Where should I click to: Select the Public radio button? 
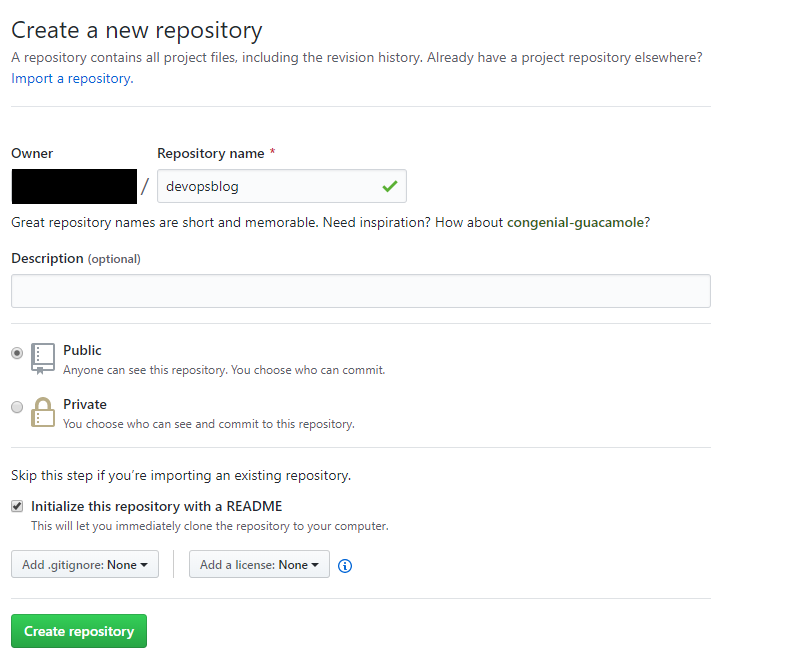[x=17, y=353]
